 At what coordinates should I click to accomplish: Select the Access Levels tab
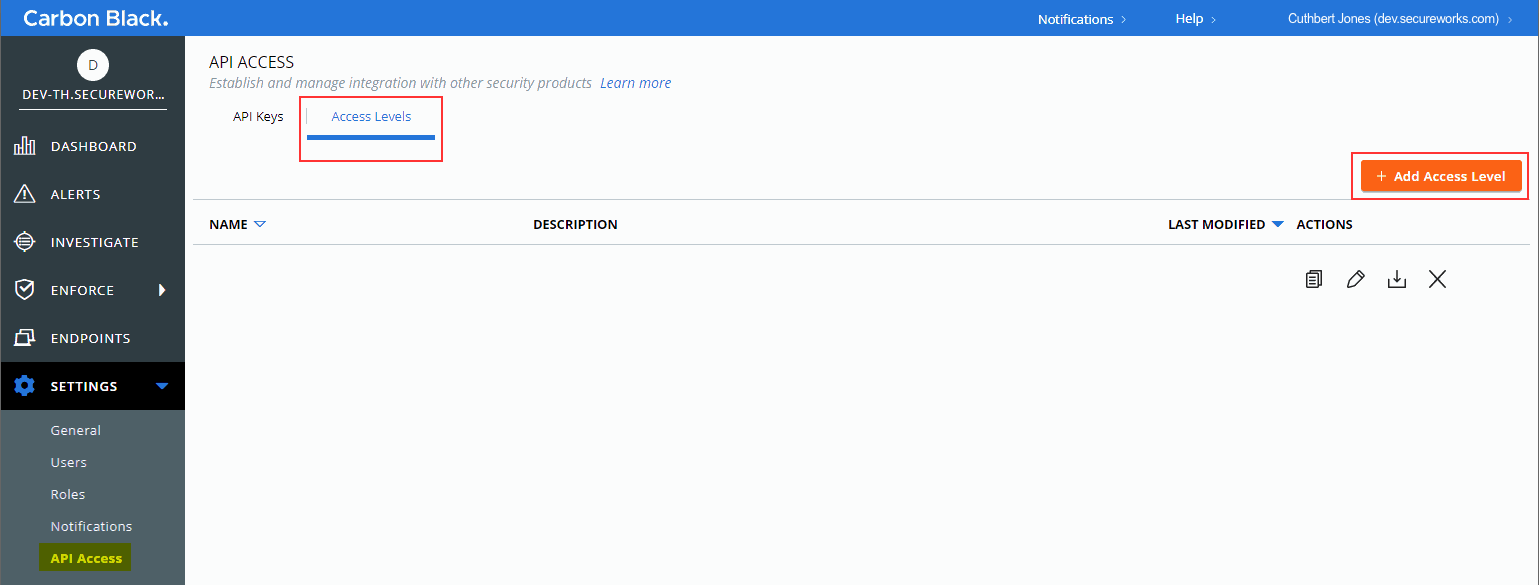click(371, 117)
